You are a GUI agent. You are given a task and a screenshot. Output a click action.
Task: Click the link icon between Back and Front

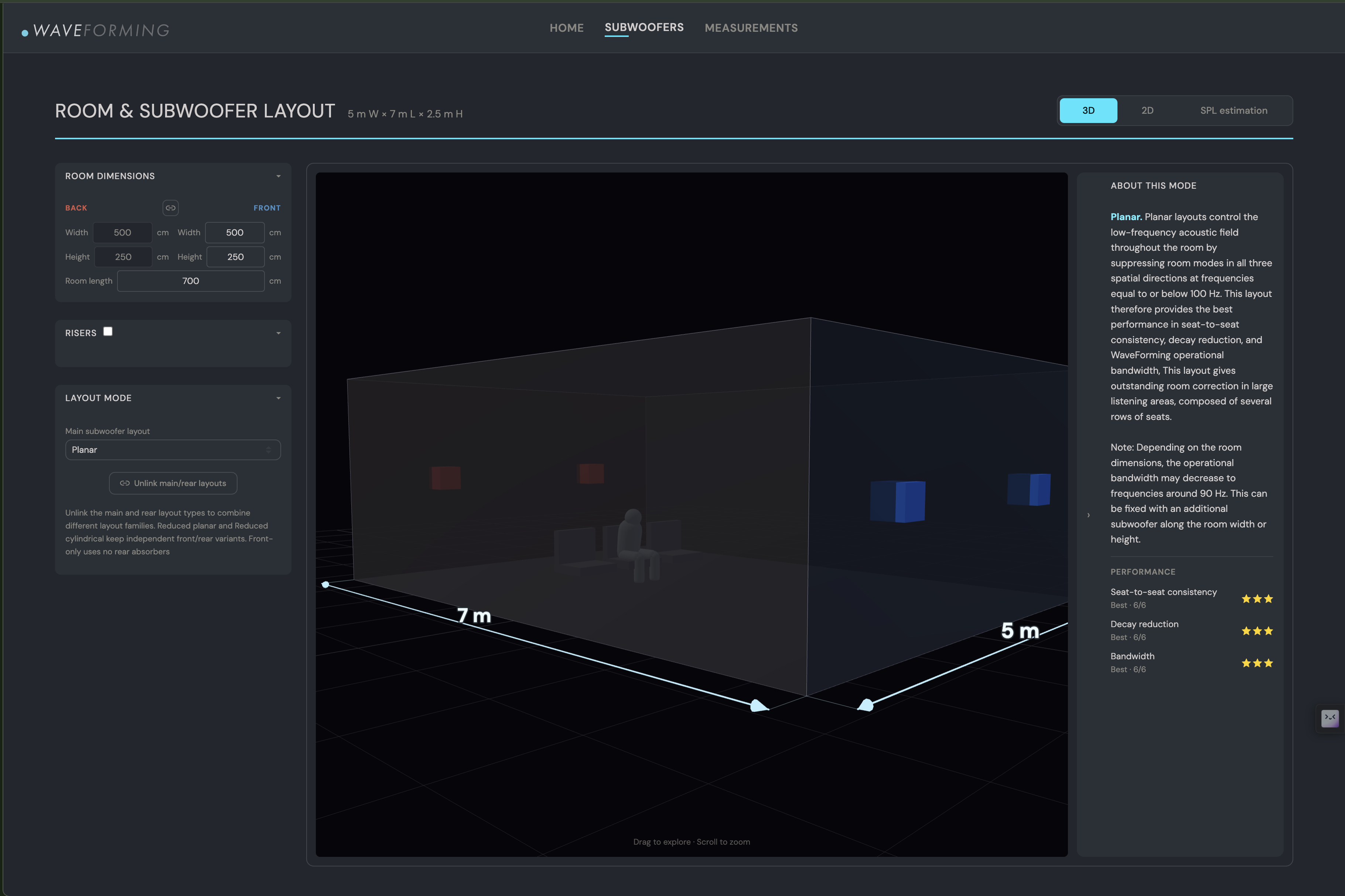(170, 208)
